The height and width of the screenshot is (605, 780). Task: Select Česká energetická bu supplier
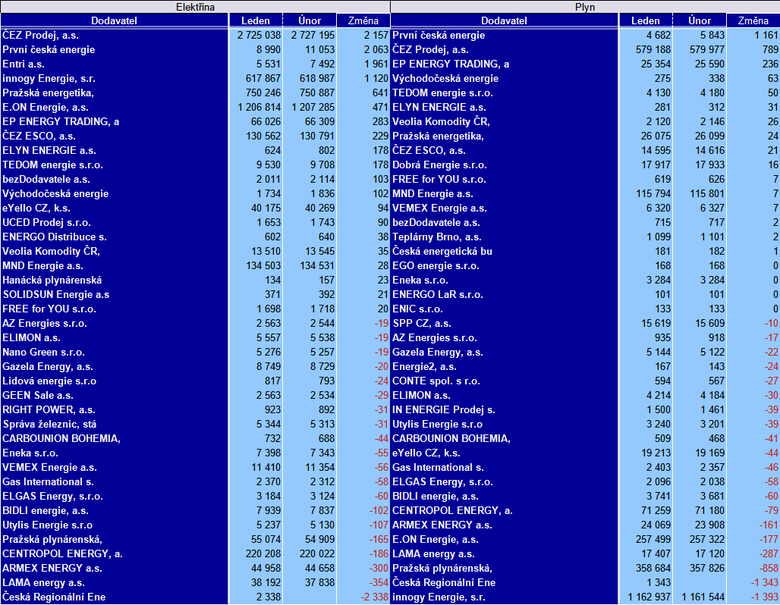tap(442, 252)
